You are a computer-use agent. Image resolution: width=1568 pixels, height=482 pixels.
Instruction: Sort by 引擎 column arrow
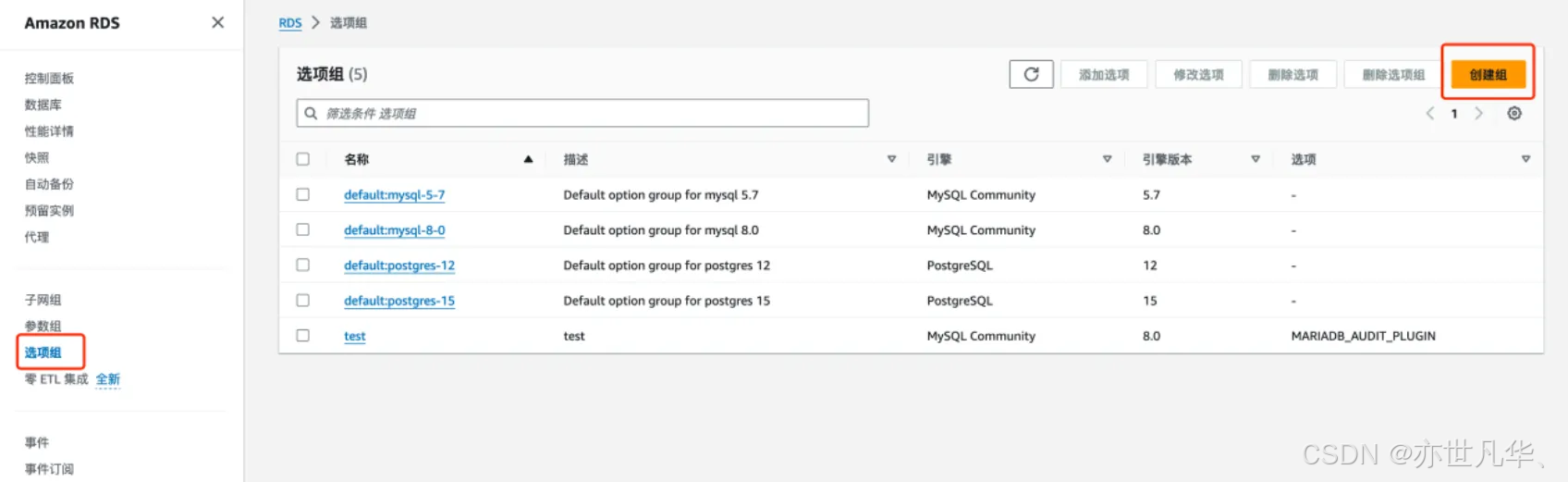click(1107, 159)
